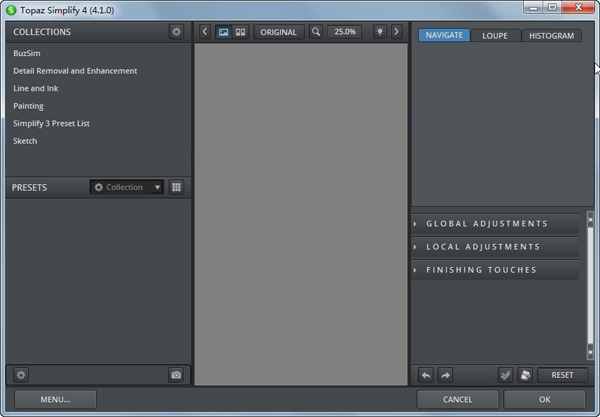The height and width of the screenshot is (417, 600).
Task: Maximize the Topaz Simplify window
Action: point(552,7)
